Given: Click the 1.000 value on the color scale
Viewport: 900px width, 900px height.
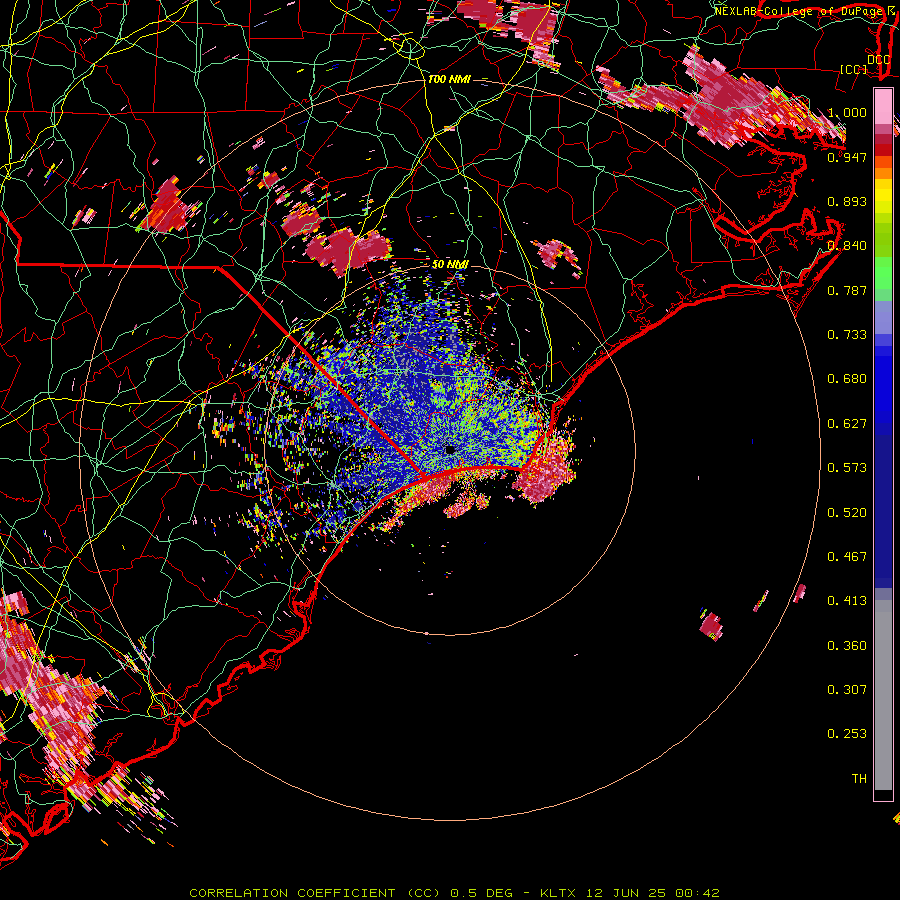Looking at the screenshot, I should click(x=847, y=112).
